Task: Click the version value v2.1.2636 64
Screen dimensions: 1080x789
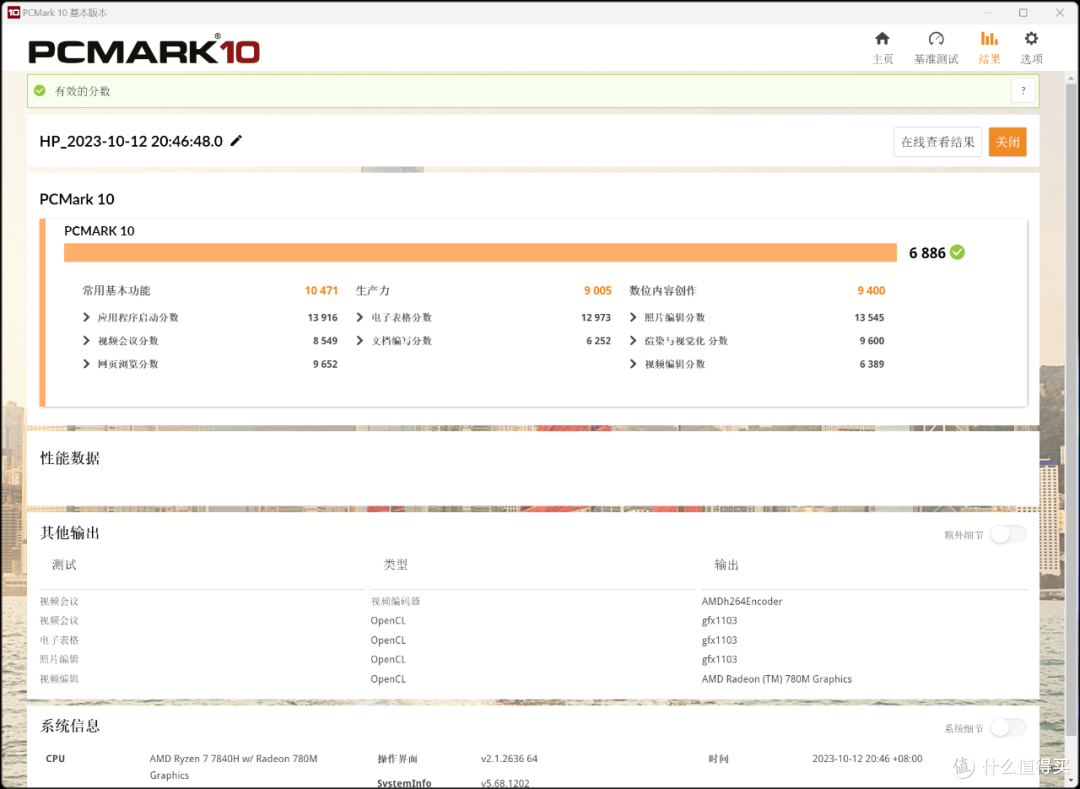Action: (509, 759)
